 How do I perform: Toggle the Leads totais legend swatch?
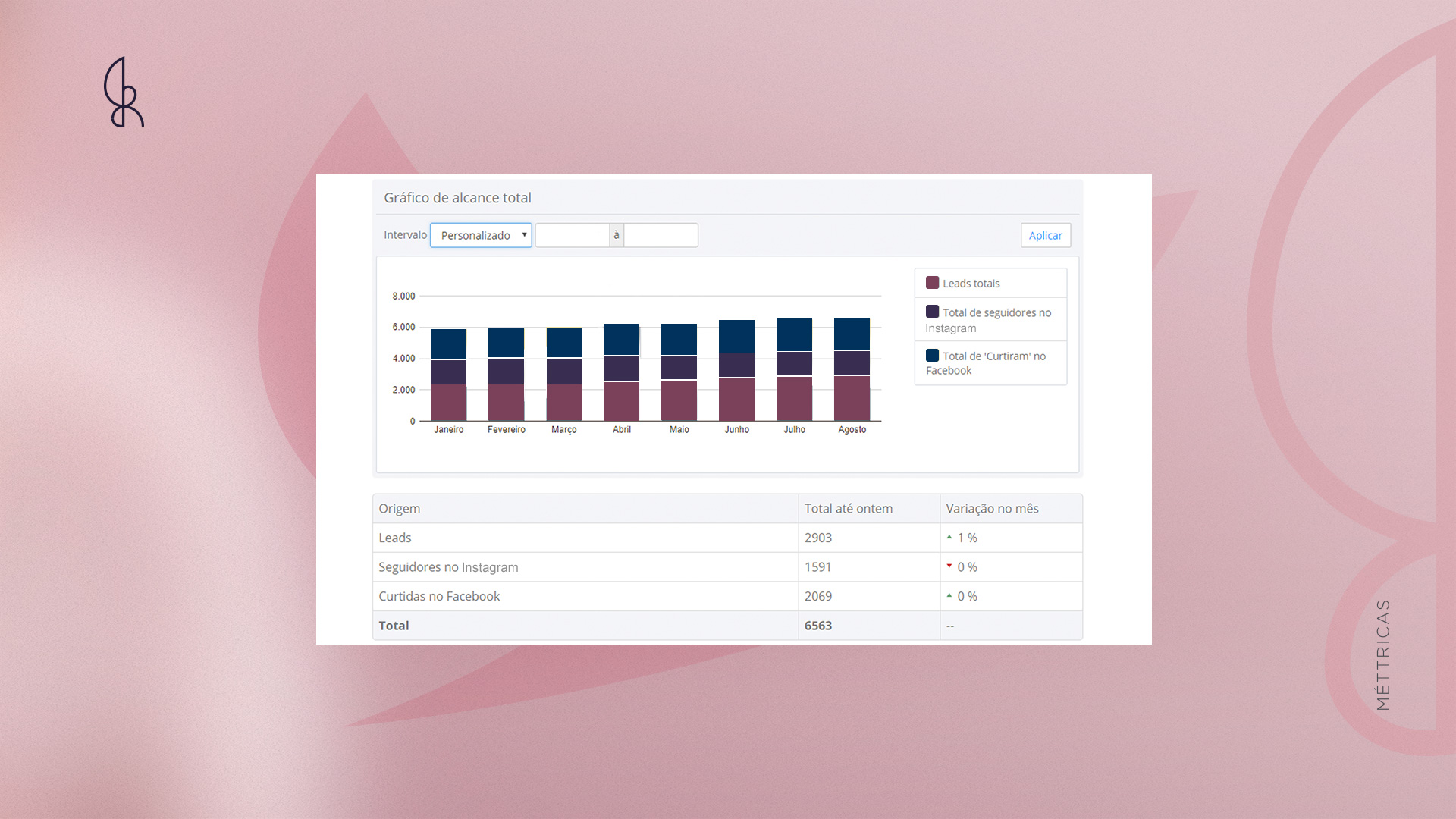coord(932,283)
